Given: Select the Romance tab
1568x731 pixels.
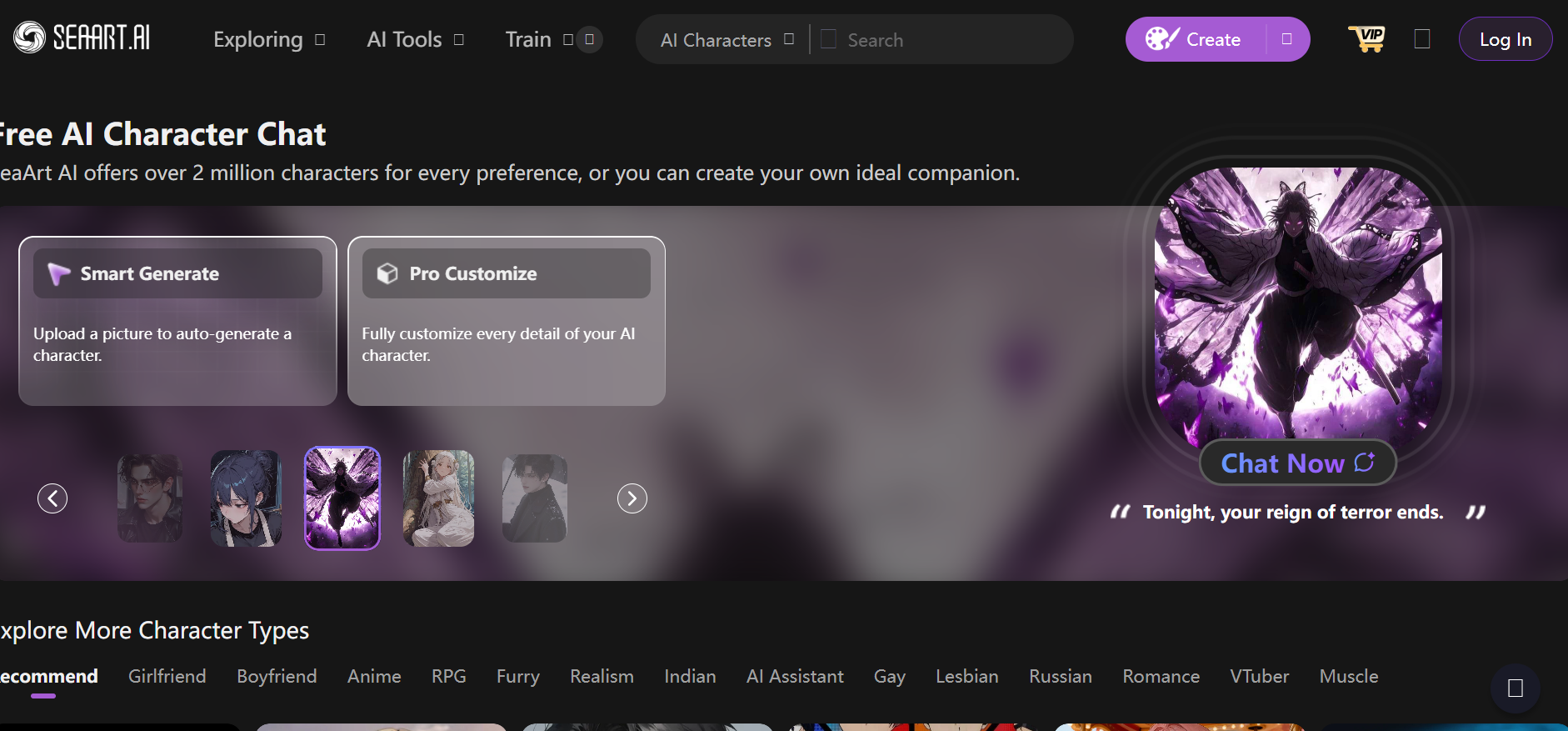Looking at the screenshot, I should click(x=1161, y=677).
